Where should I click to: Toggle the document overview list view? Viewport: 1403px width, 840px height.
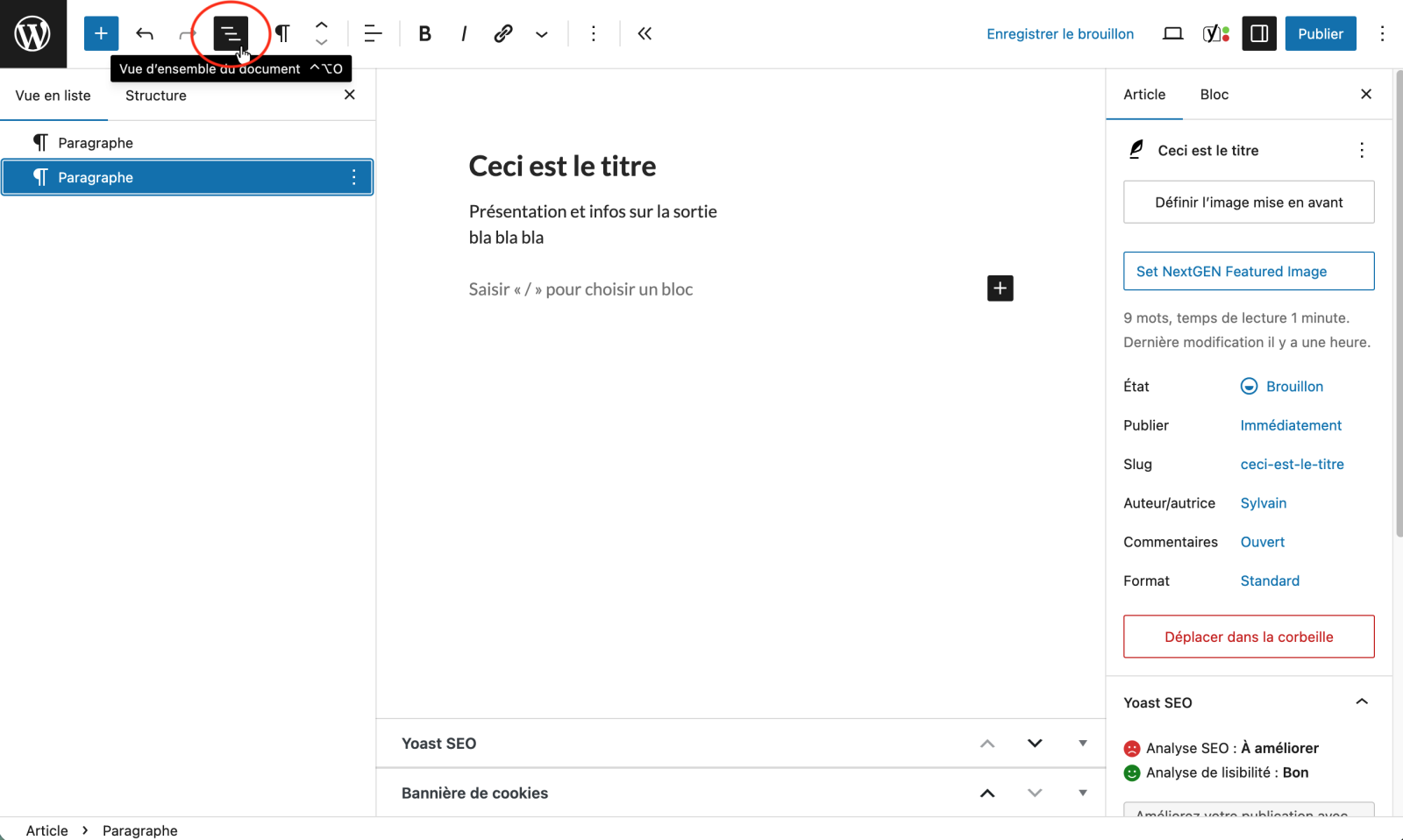(x=231, y=33)
